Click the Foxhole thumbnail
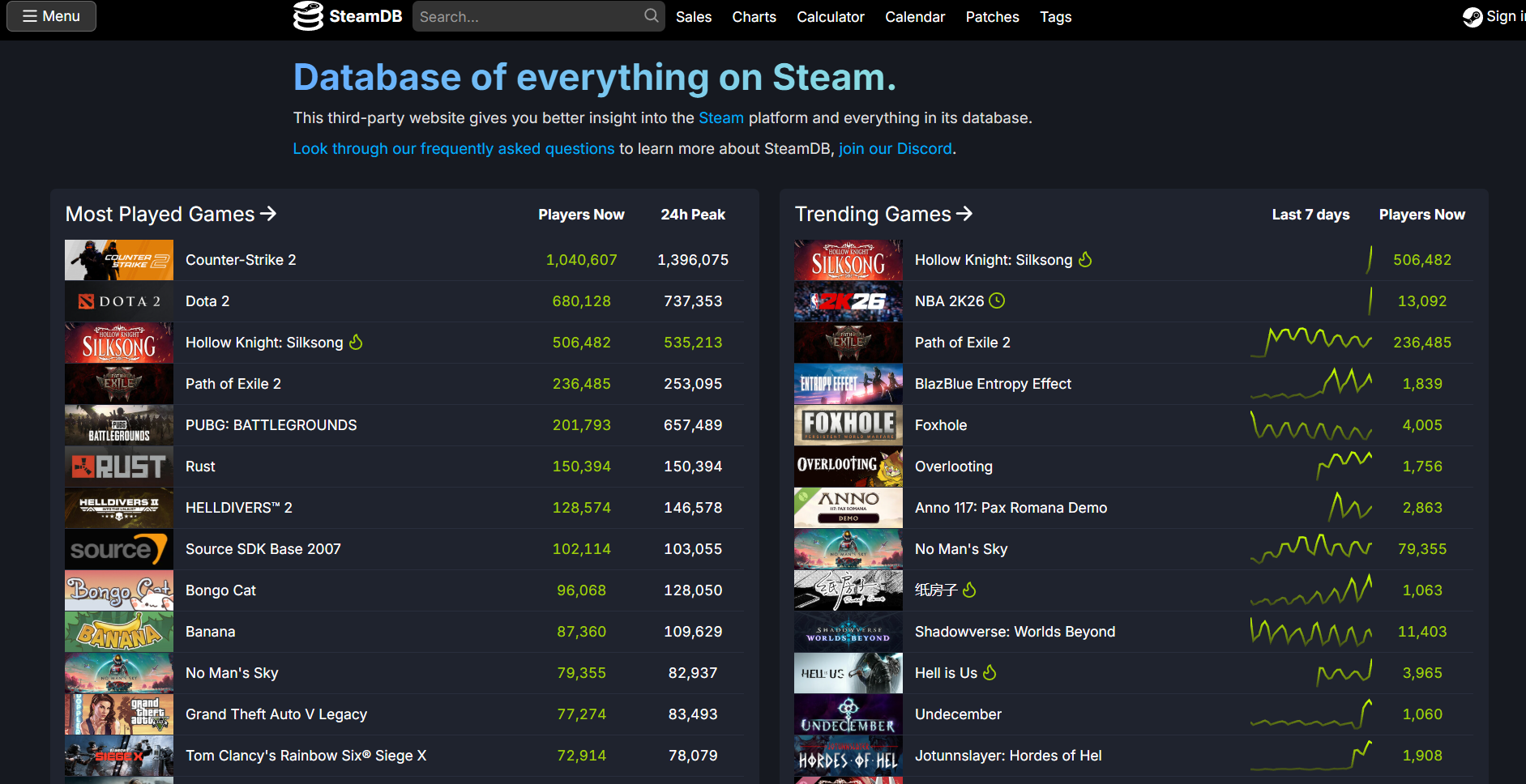This screenshot has height=784, width=1526. click(x=848, y=425)
